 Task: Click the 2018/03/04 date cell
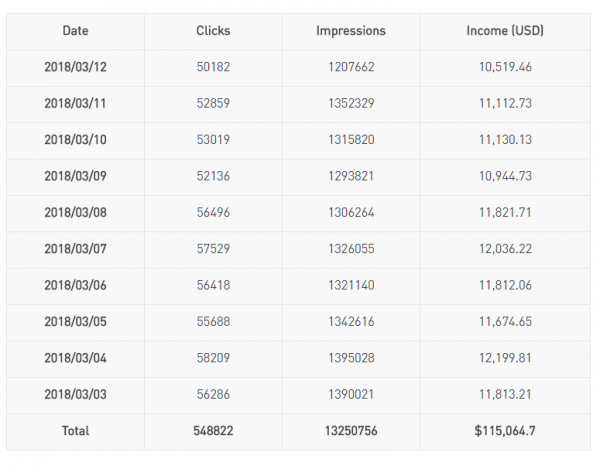75,358
